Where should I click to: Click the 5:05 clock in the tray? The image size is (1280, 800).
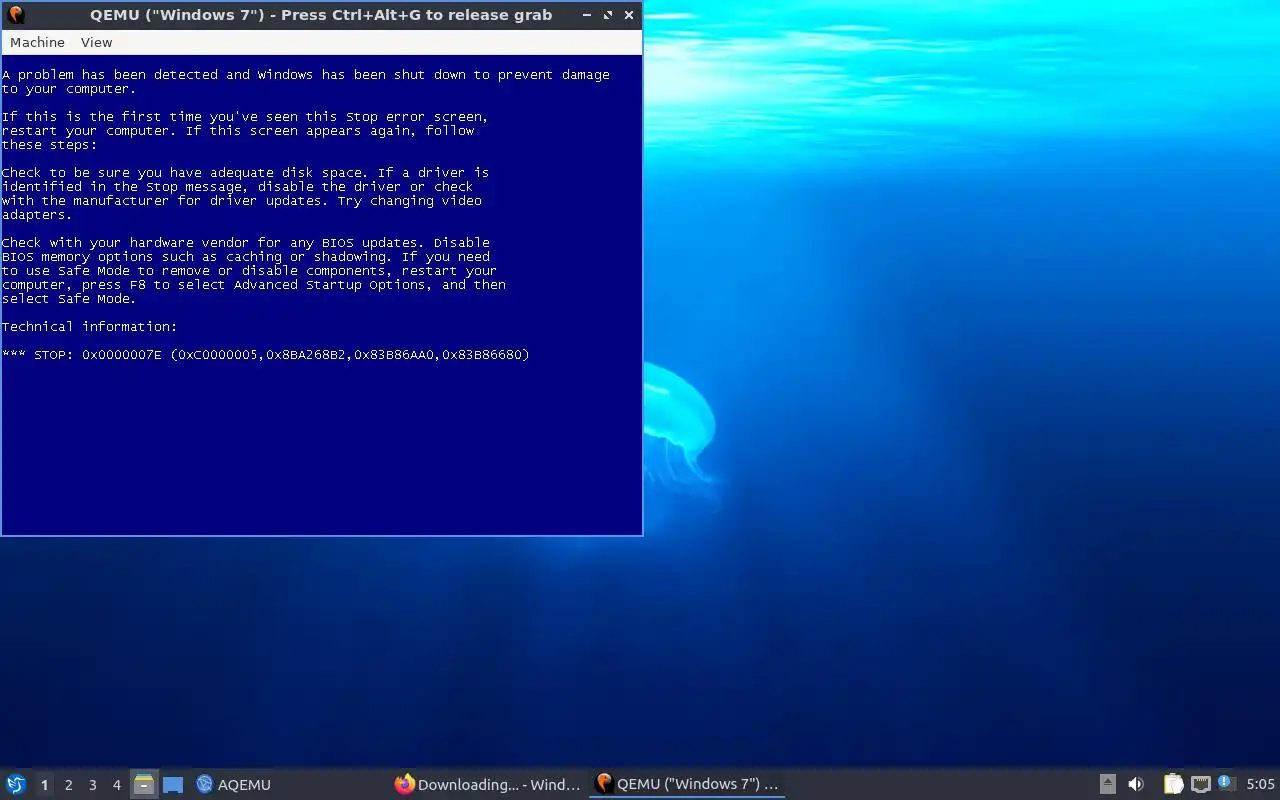coord(1260,785)
